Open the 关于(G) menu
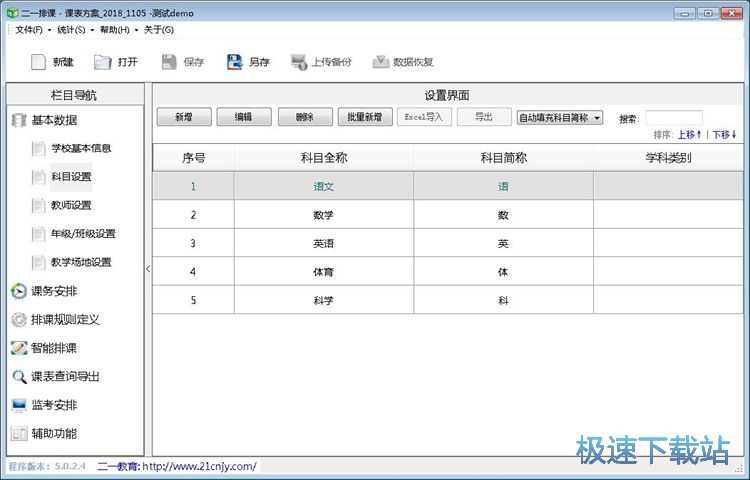This screenshot has height=480, width=750. [x=159, y=30]
